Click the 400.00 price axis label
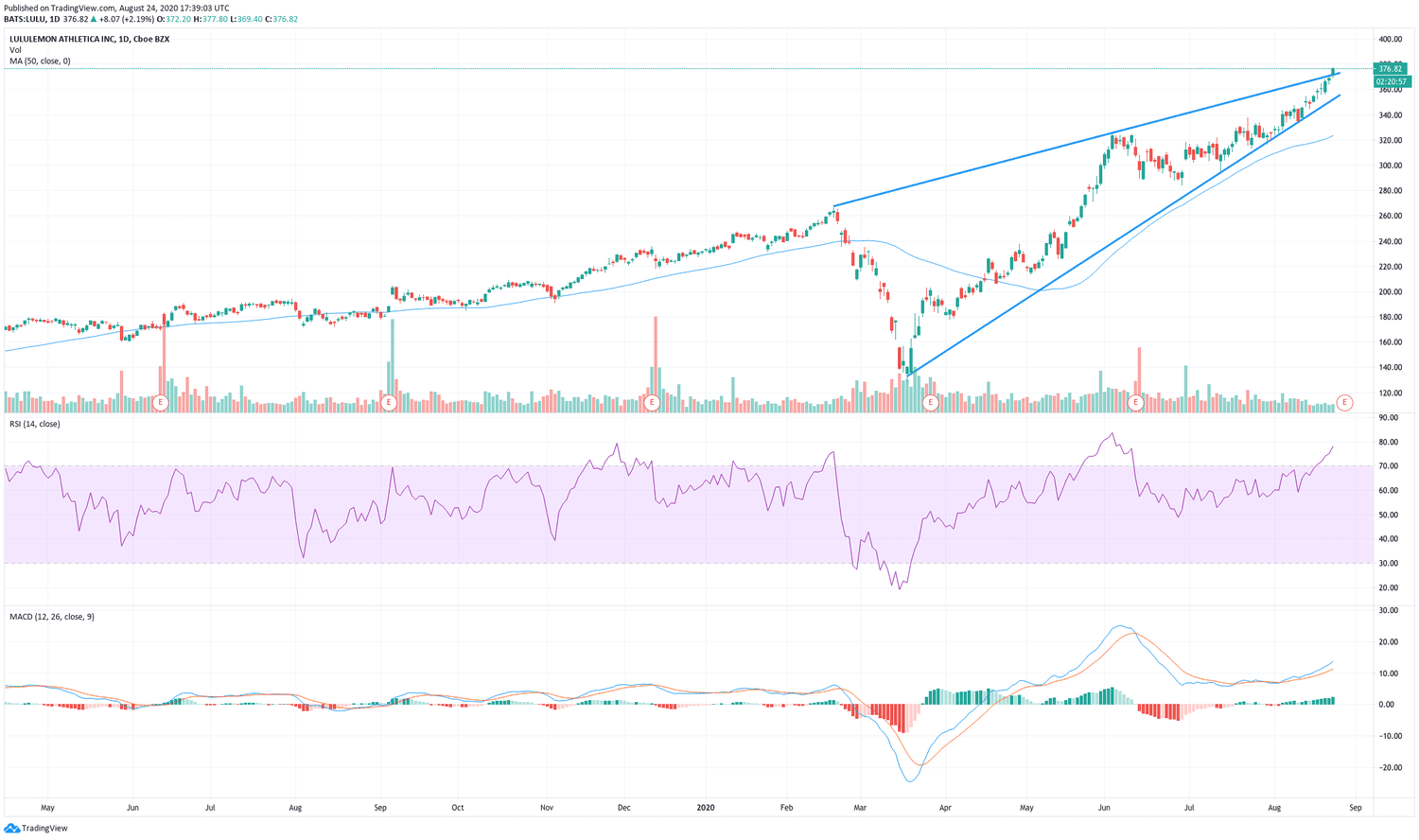 pyautogui.click(x=1391, y=40)
